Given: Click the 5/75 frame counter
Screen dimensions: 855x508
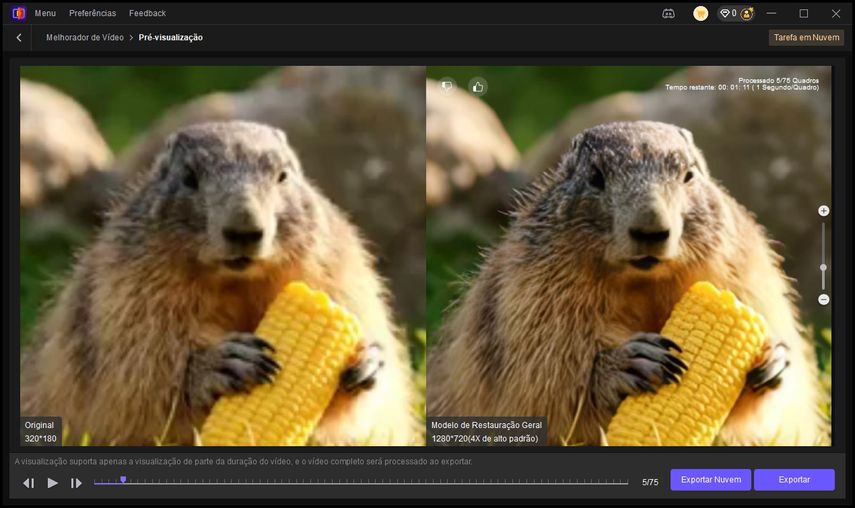Looking at the screenshot, I should coord(650,482).
